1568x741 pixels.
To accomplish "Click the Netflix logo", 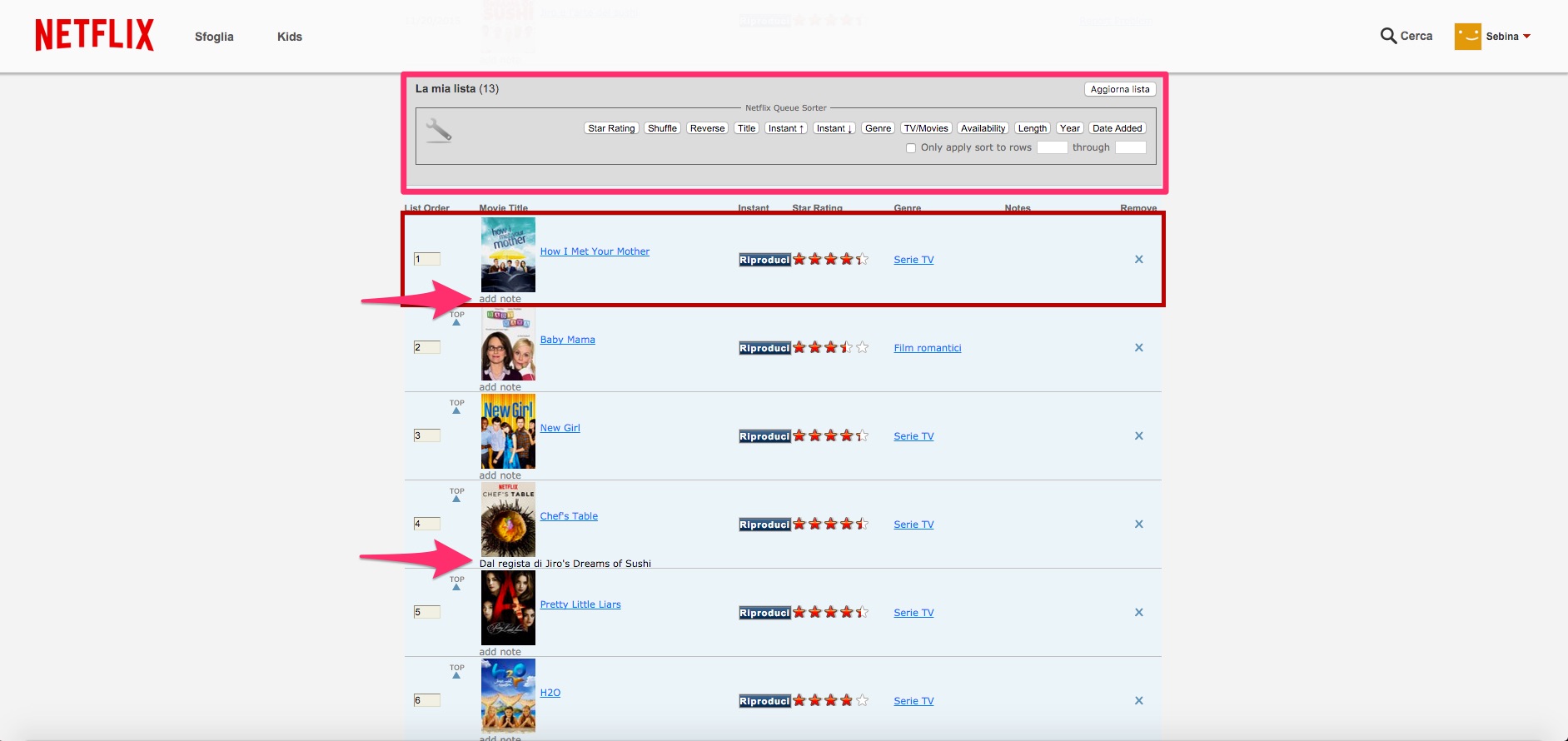I will 94,36.
